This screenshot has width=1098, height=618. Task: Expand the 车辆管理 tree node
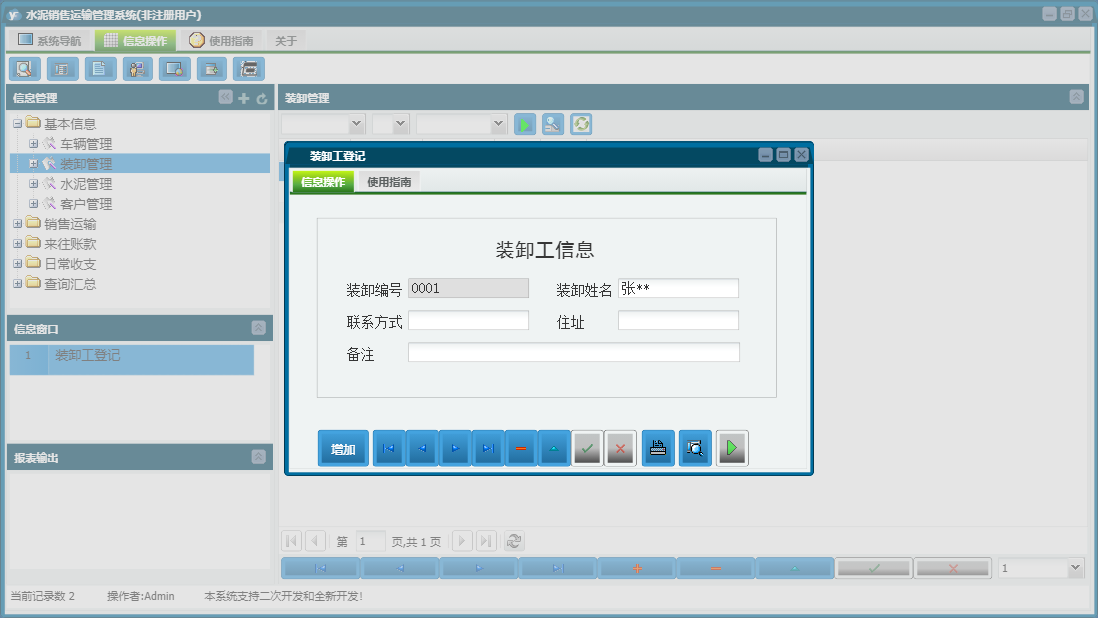[x=33, y=143]
